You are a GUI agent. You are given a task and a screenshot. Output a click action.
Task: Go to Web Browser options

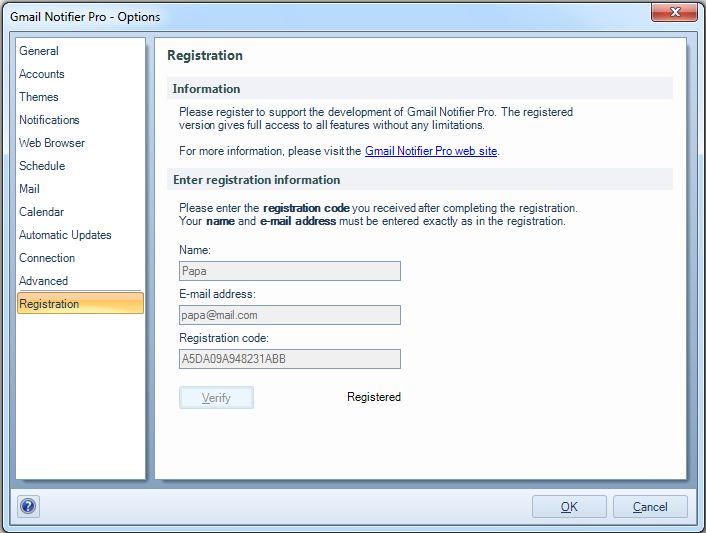pos(52,143)
